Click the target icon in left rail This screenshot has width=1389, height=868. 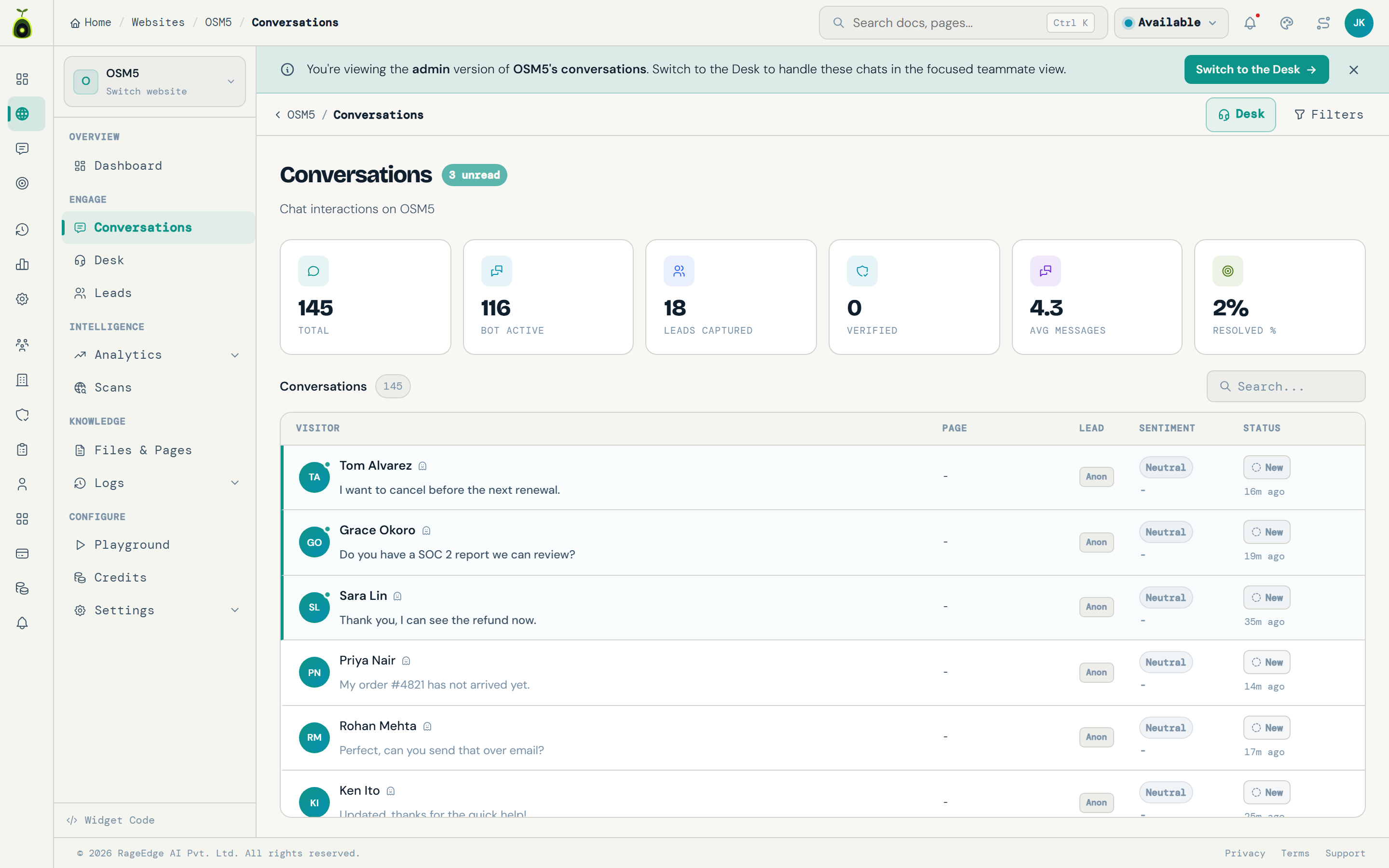(22, 183)
